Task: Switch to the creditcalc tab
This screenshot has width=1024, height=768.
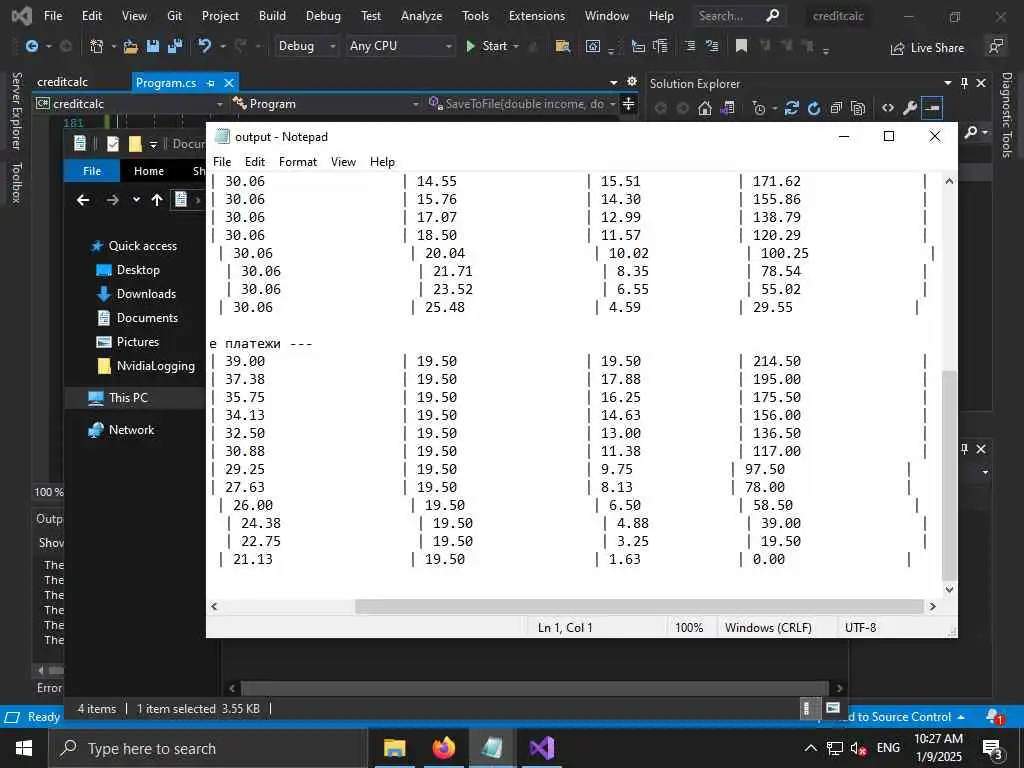Action: click(63, 82)
